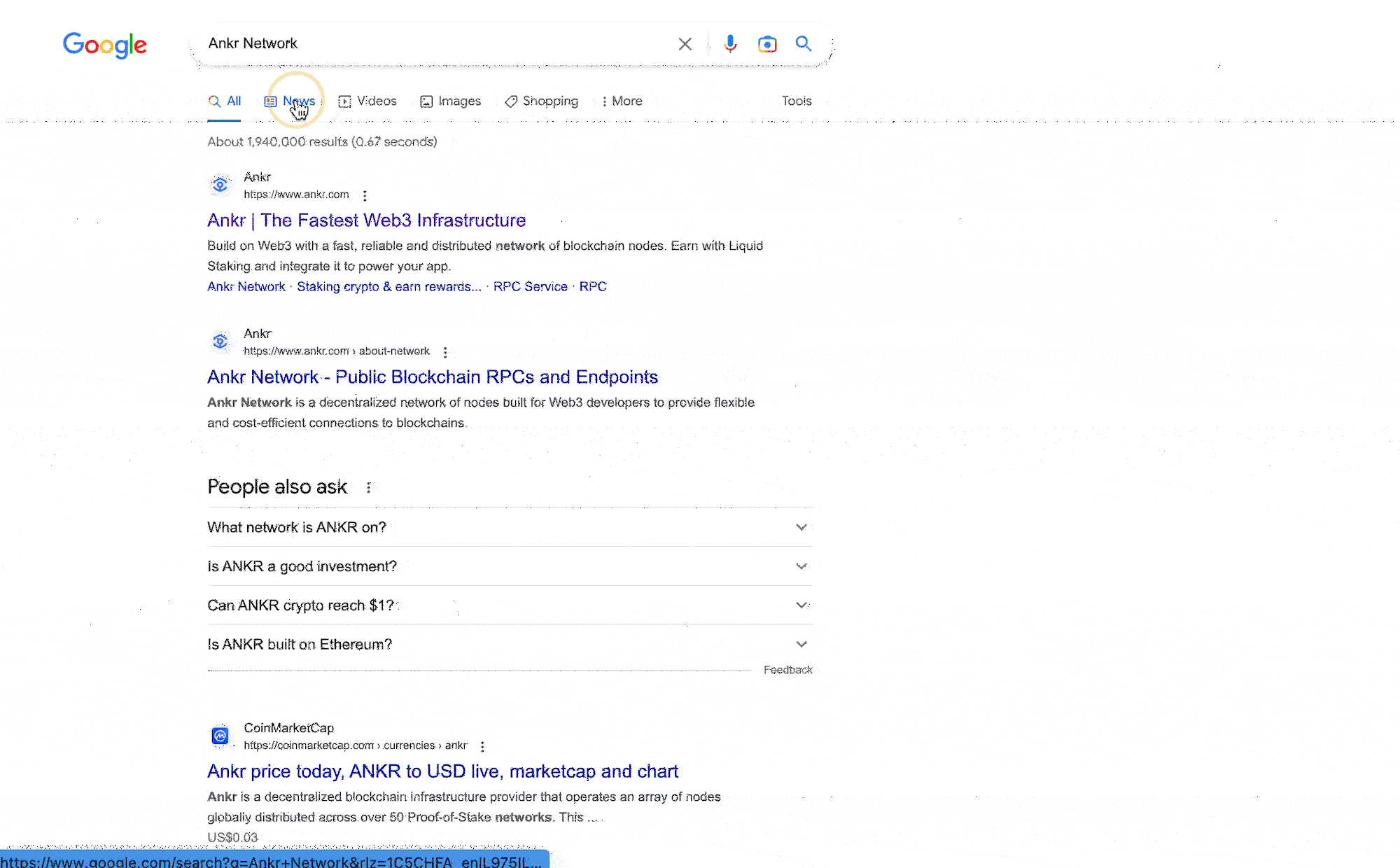1400x868 pixels.
Task: Click the CoinMarketCap favicon
Action: pos(220,736)
